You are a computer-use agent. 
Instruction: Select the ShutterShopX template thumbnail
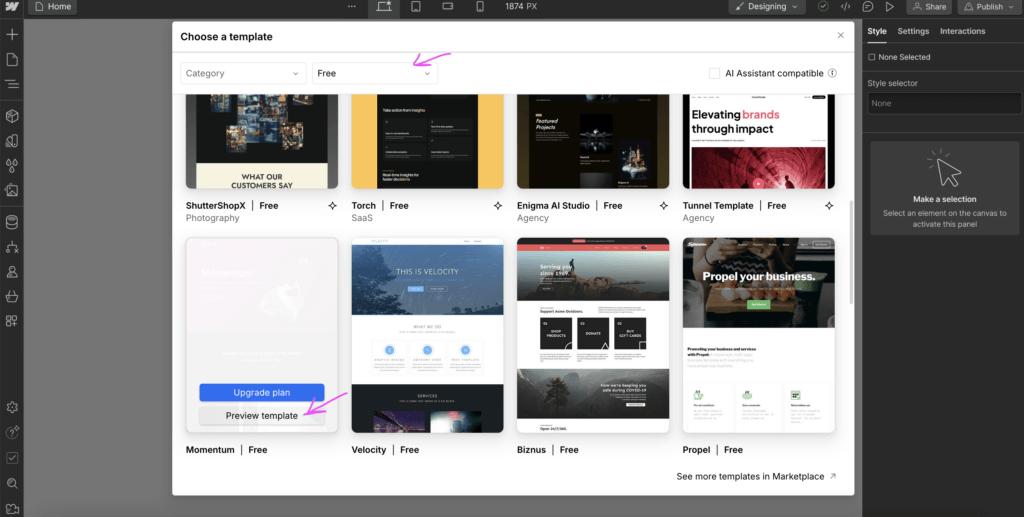point(262,142)
